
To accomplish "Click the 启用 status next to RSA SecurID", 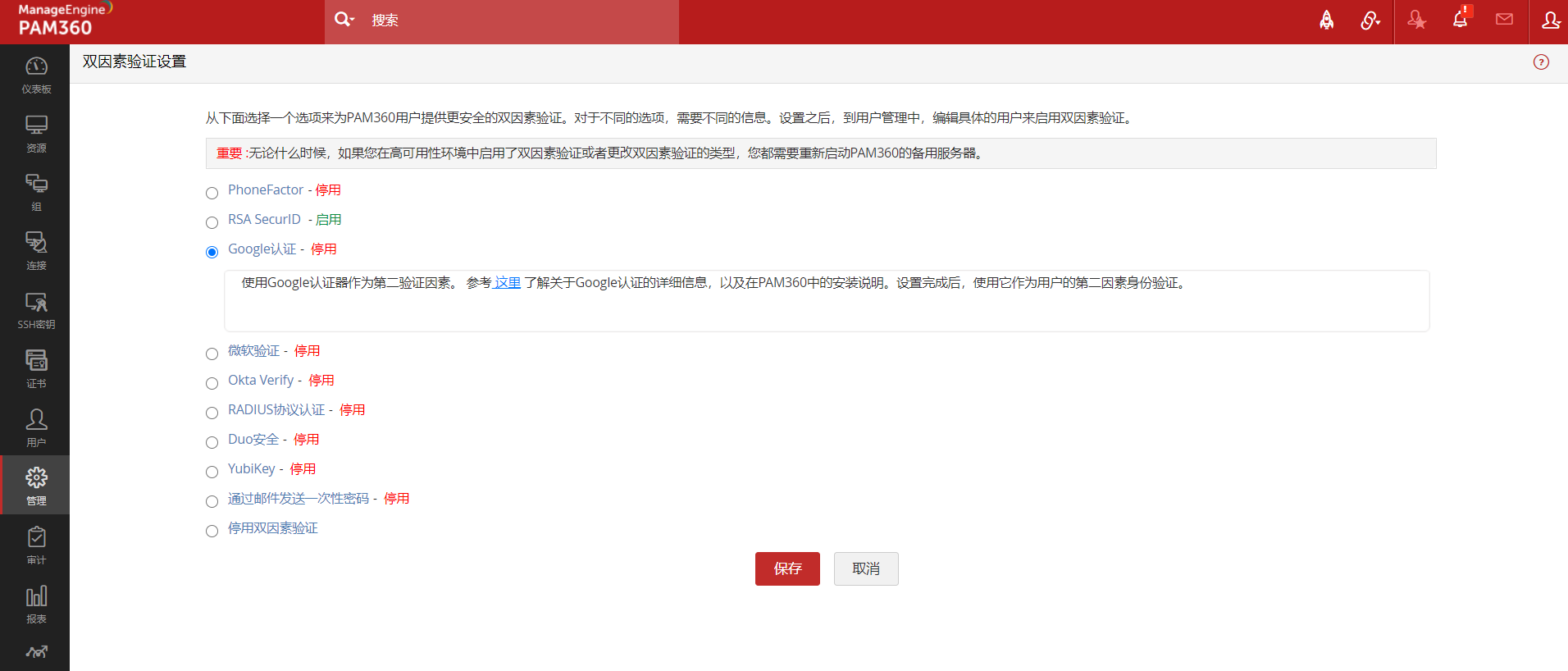I will click(329, 220).
